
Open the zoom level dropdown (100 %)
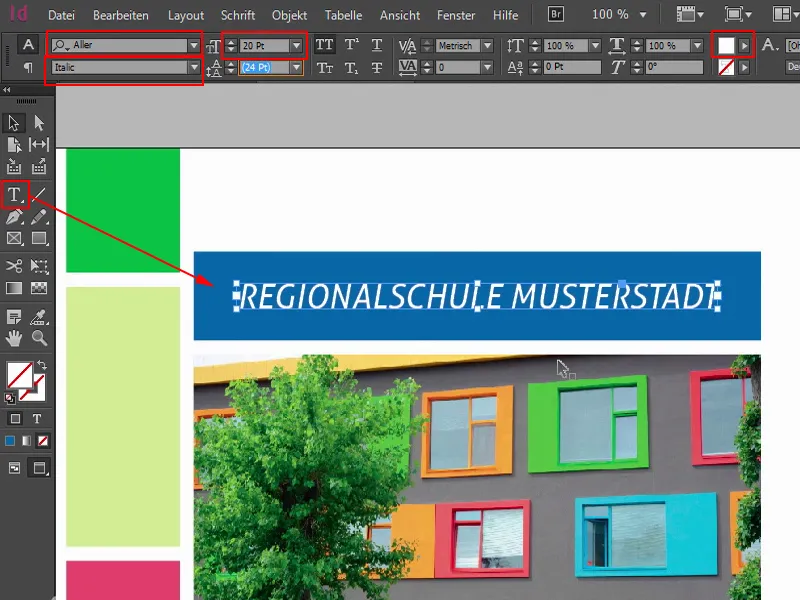click(643, 15)
